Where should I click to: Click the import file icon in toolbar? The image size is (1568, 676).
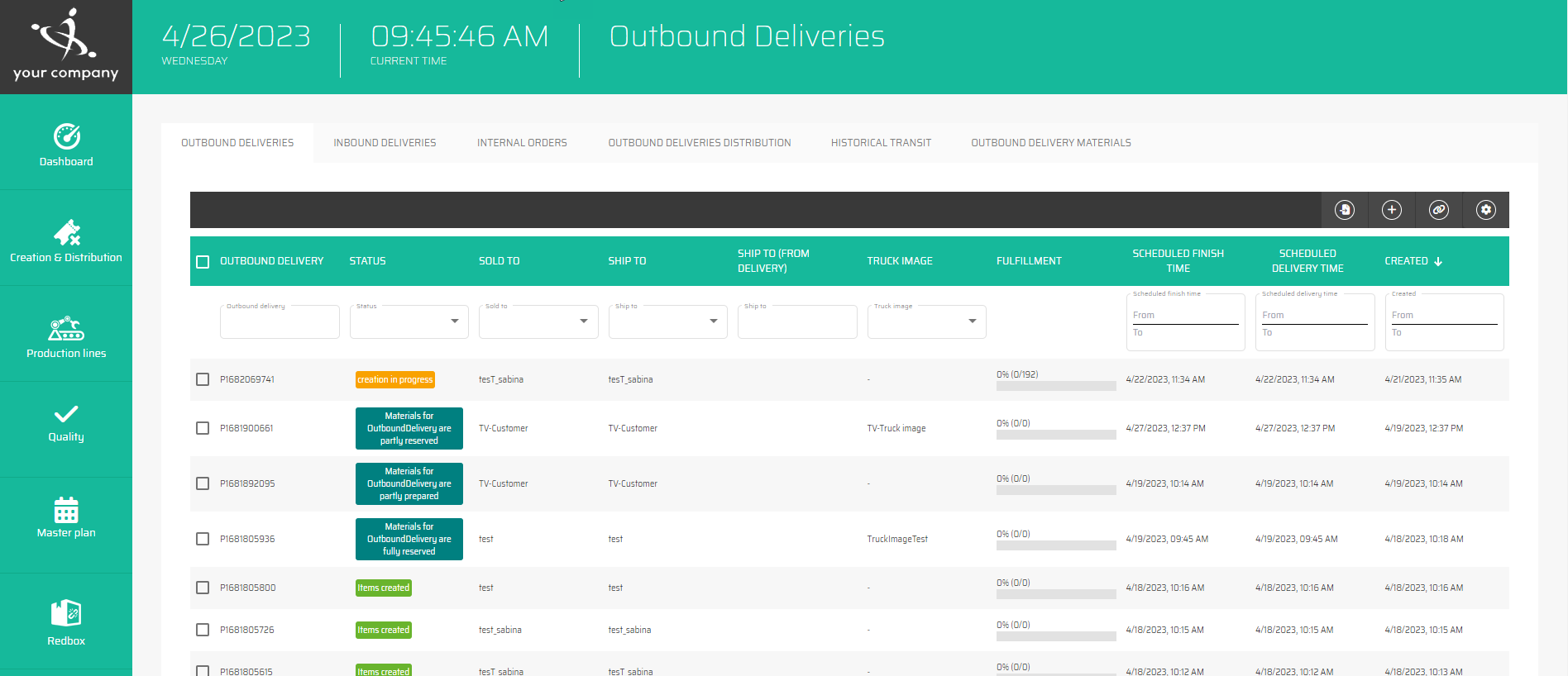pyautogui.click(x=1345, y=210)
